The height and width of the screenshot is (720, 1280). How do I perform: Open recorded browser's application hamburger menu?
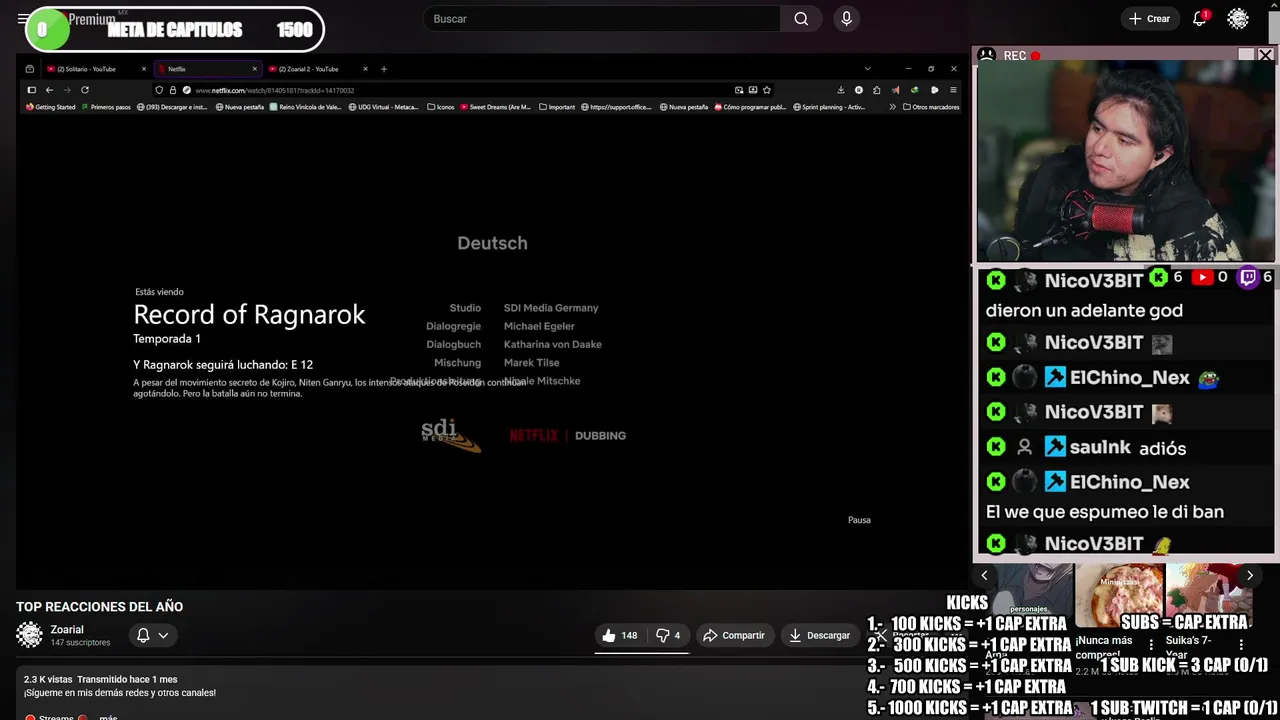tap(953, 90)
